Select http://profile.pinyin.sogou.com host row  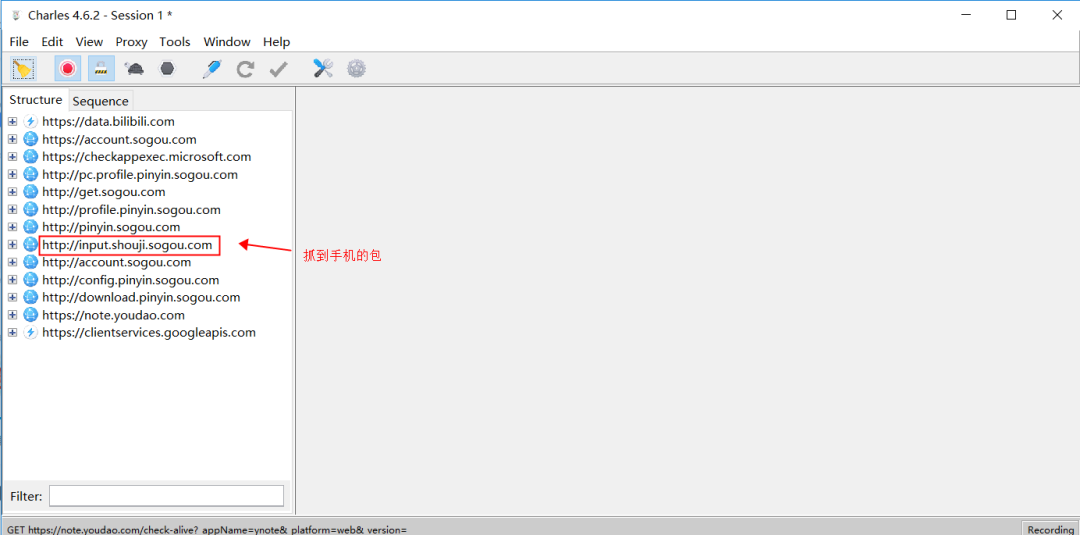pos(132,209)
